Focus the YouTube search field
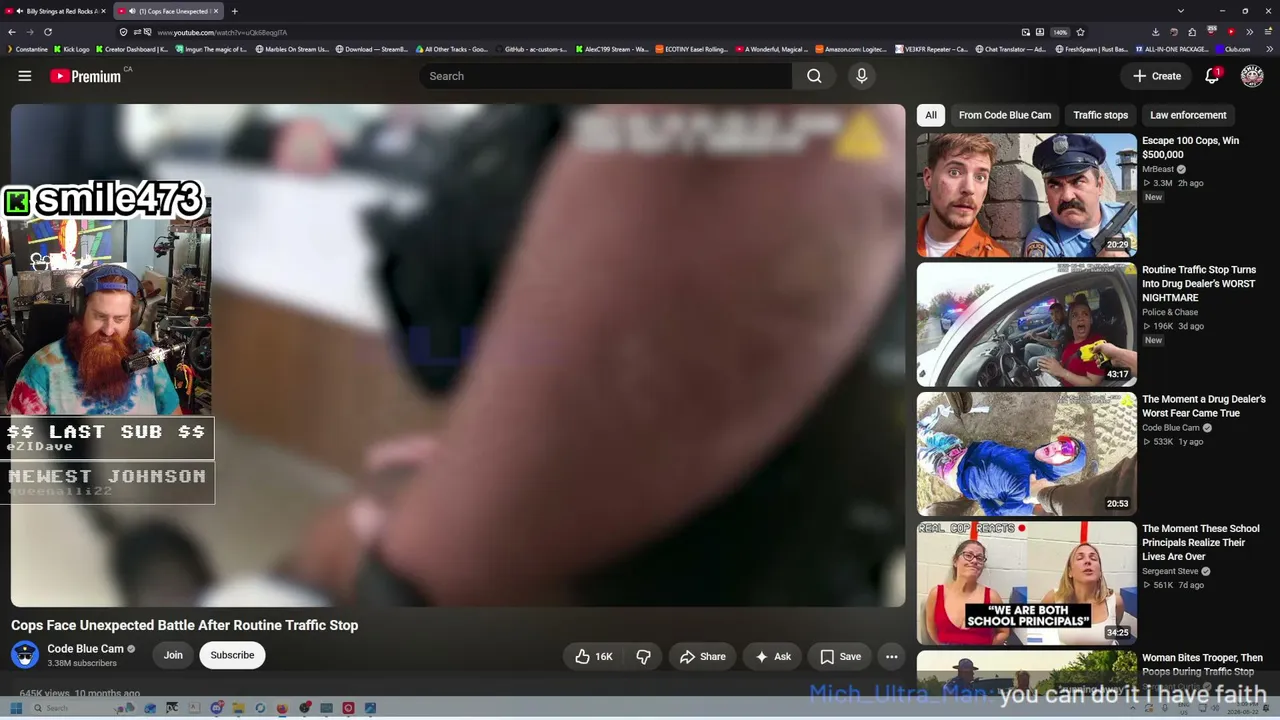The height and width of the screenshot is (720, 1280). [x=606, y=76]
